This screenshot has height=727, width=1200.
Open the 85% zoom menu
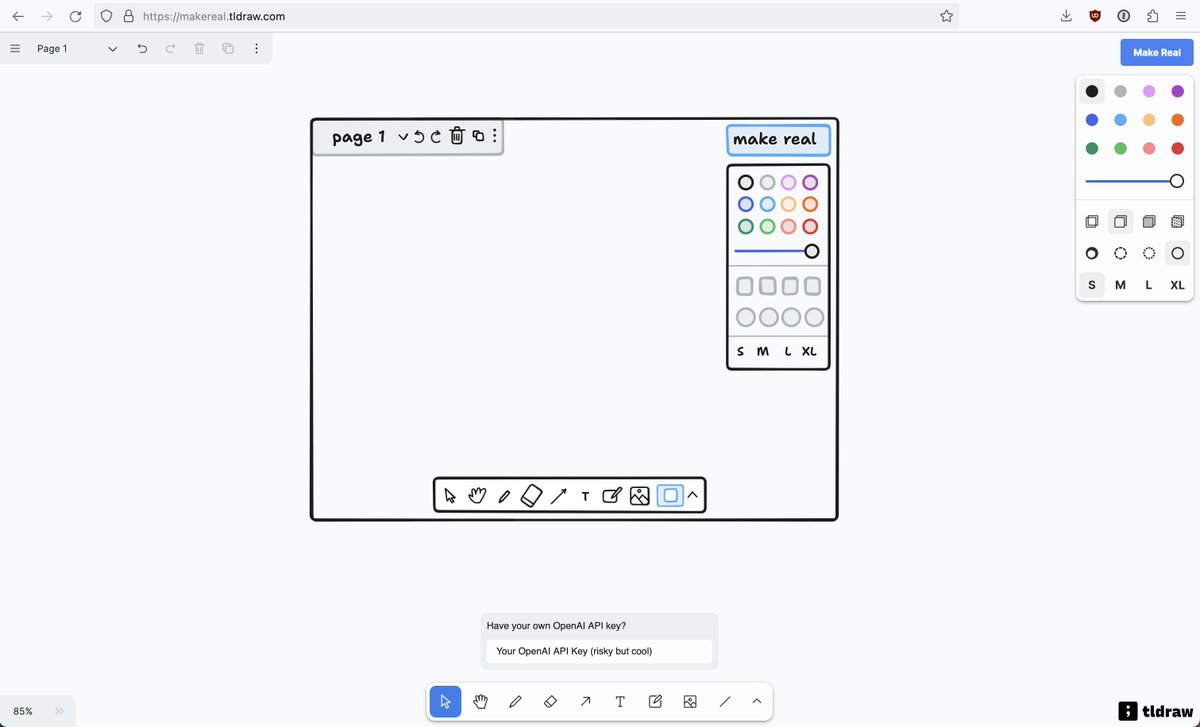coord(23,711)
